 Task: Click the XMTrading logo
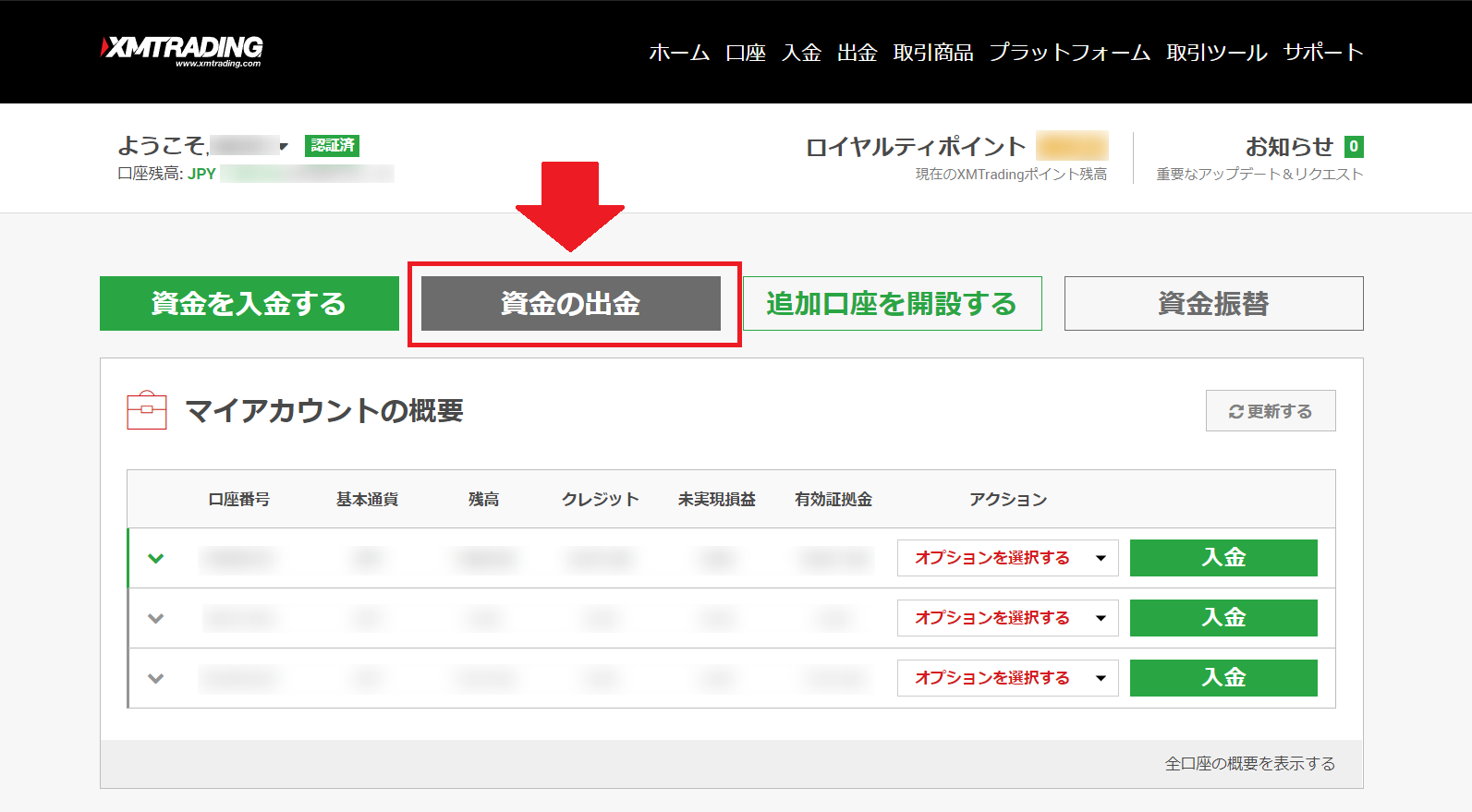182,50
